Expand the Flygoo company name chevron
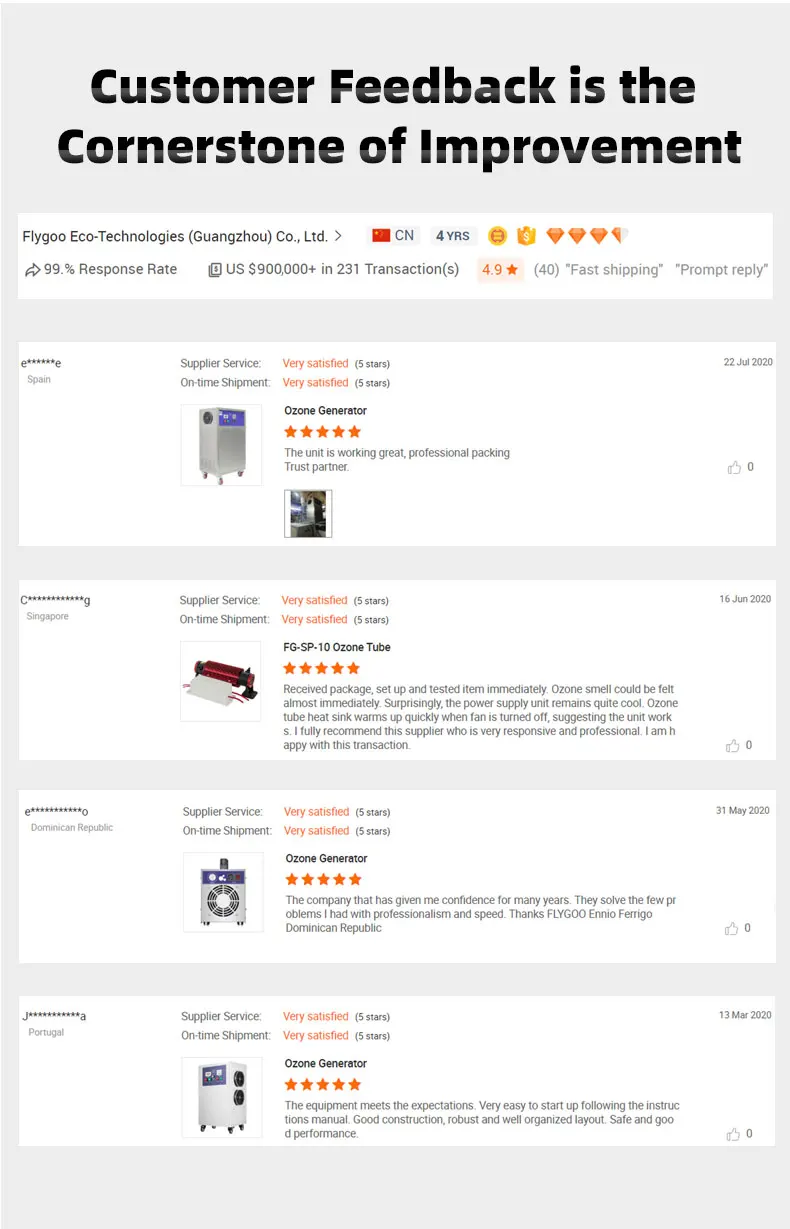790x1229 pixels. point(338,236)
